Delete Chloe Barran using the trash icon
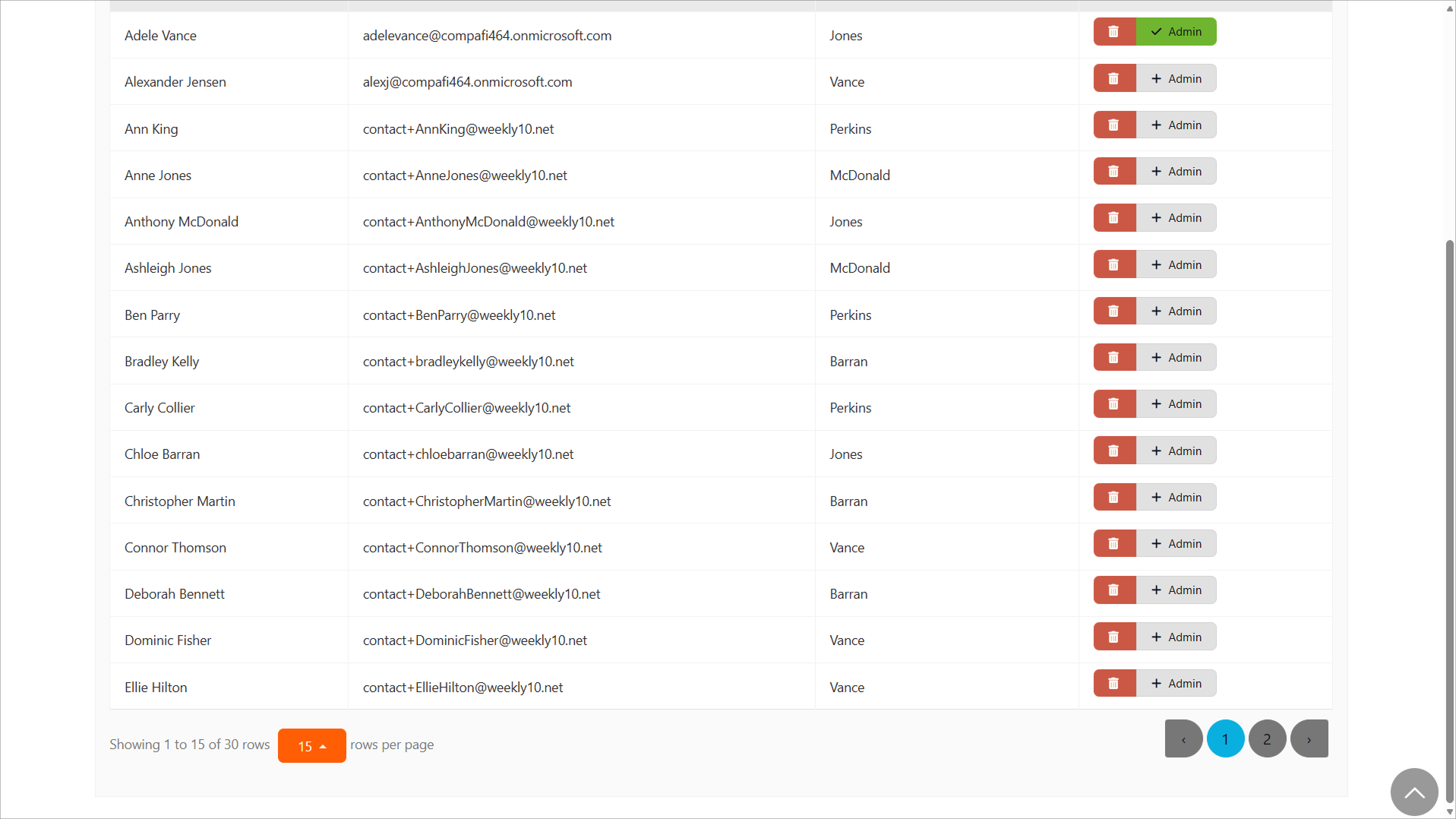The image size is (1456, 819). tap(1114, 451)
